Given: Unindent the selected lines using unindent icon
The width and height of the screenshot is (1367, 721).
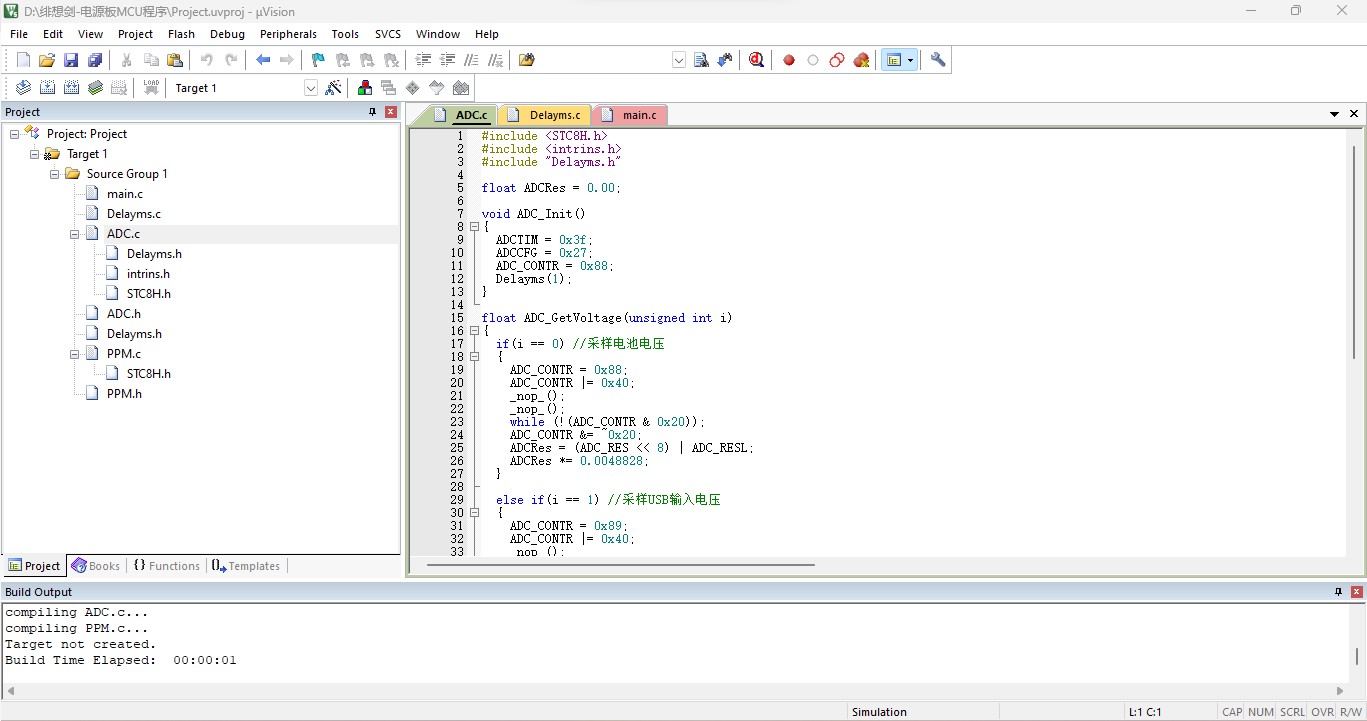Looking at the screenshot, I should (x=447, y=60).
